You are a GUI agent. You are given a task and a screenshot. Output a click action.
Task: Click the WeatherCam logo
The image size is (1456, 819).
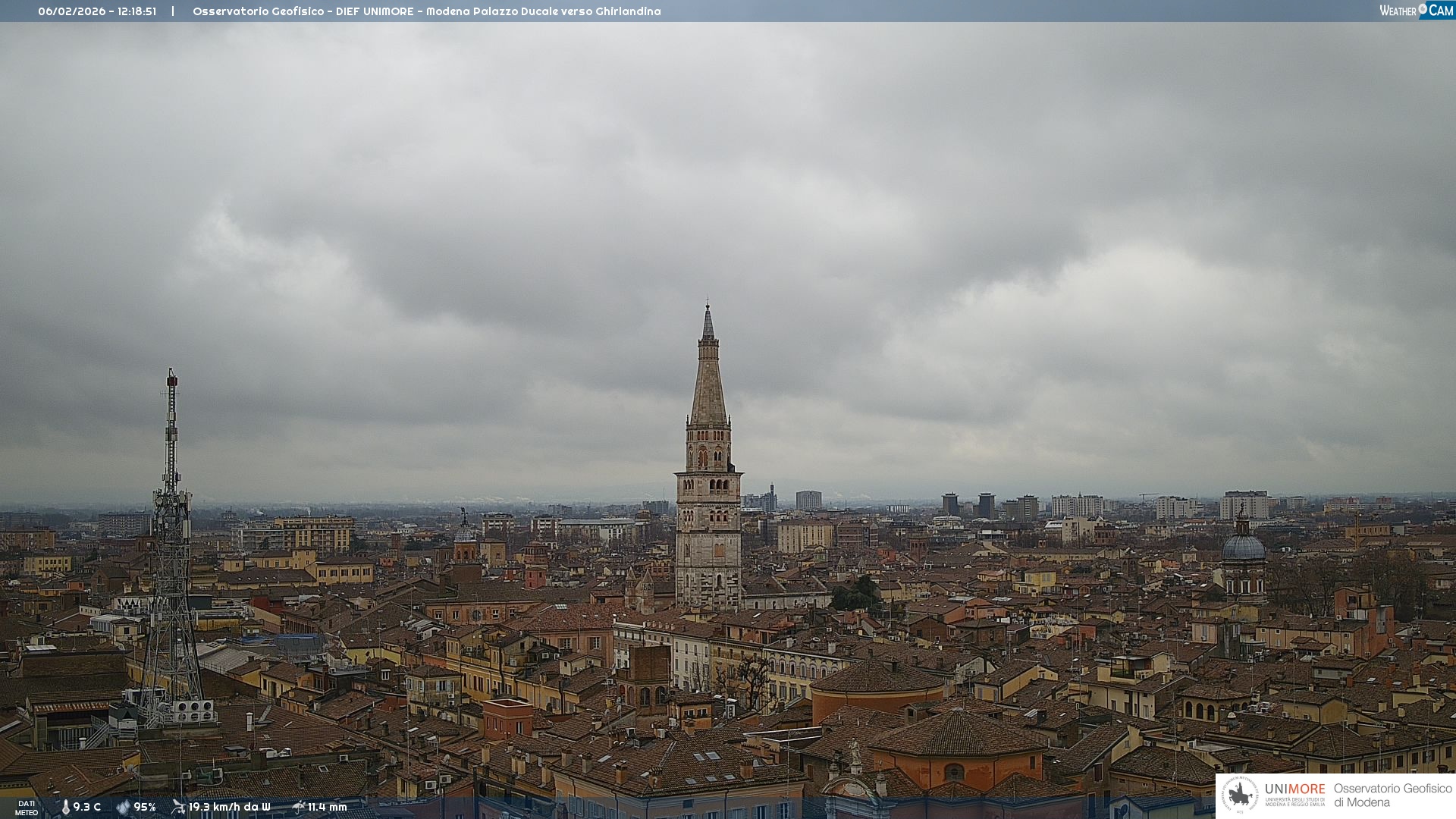point(1416,11)
